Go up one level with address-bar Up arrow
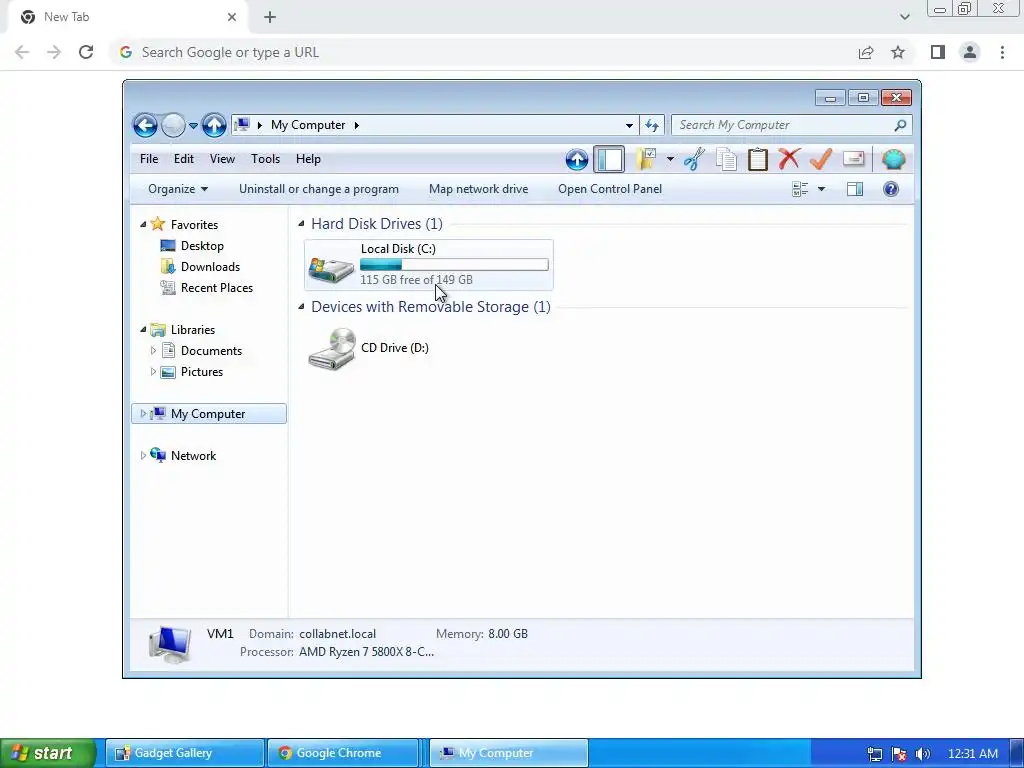The image size is (1024, 768). pyautogui.click(x=214, y=125)
